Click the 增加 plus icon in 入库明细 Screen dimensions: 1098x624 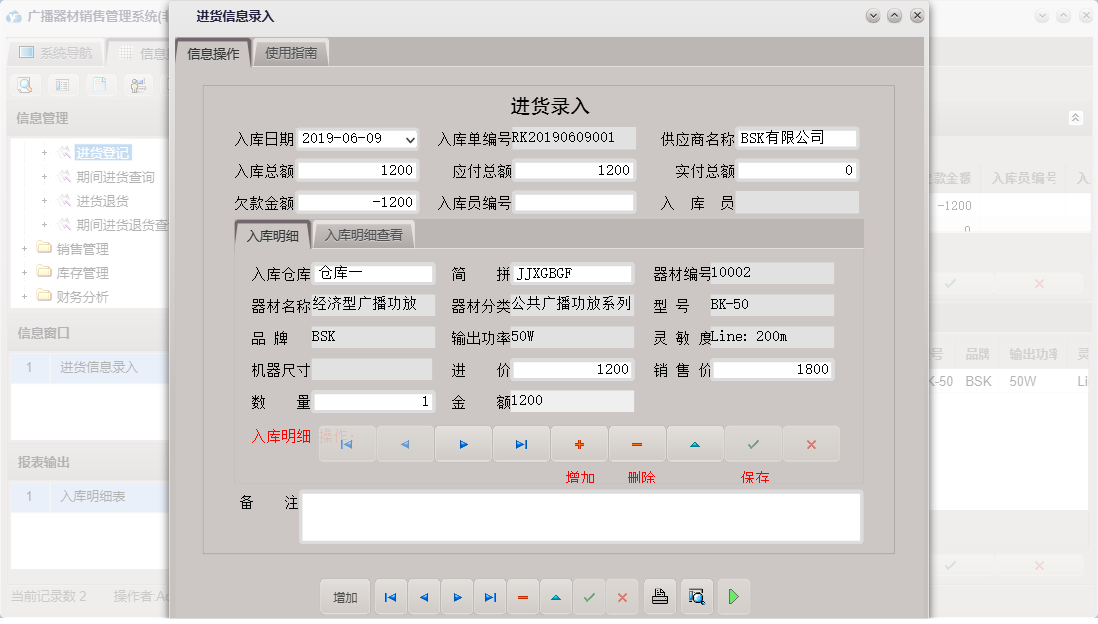coord(579,443)
